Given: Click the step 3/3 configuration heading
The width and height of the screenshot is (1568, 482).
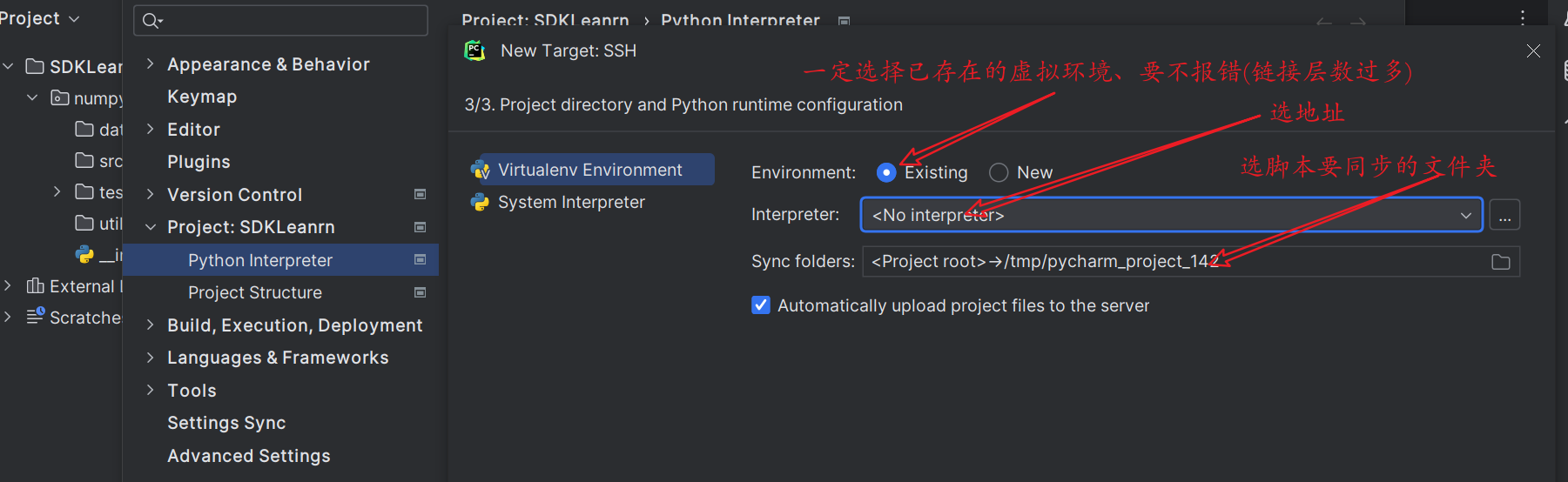Looking at the screenshot, I should click(x=683, y=104).
